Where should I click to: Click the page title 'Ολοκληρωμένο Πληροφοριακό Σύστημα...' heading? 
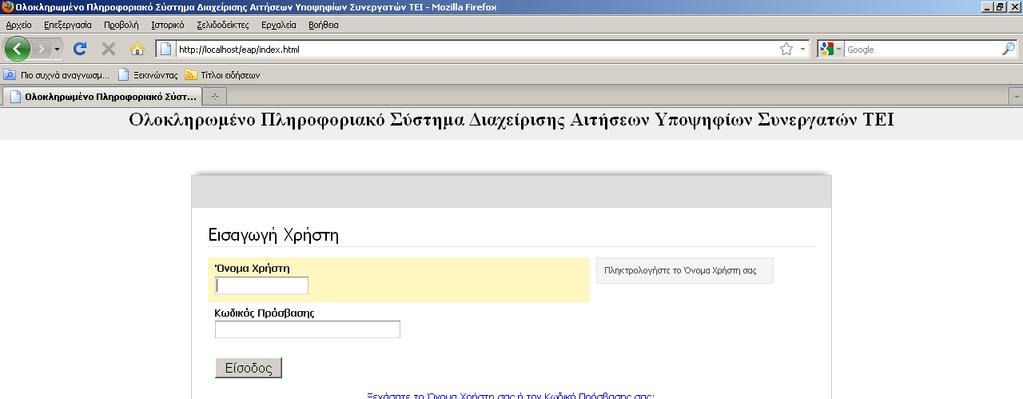point(512,121)
